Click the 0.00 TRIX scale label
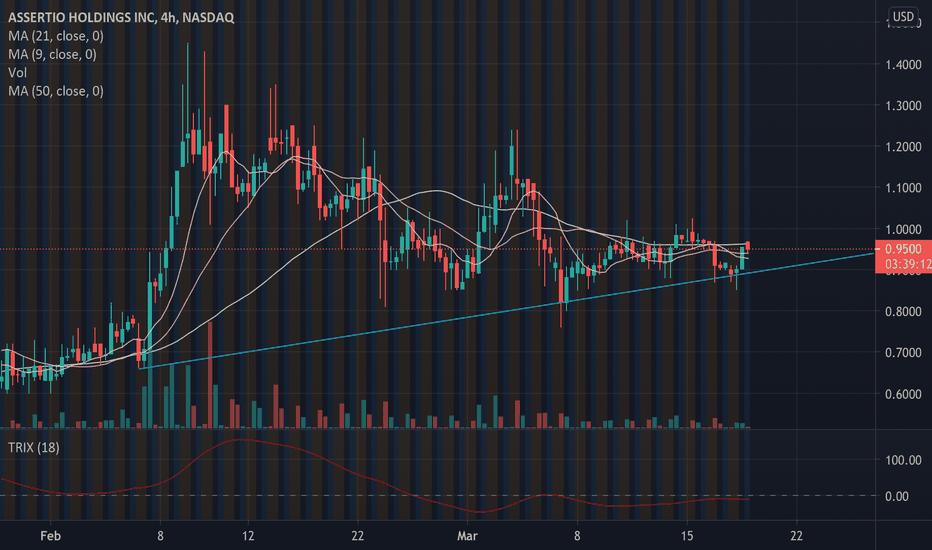This screenshot has height=550, width=932. pos(896,496)
